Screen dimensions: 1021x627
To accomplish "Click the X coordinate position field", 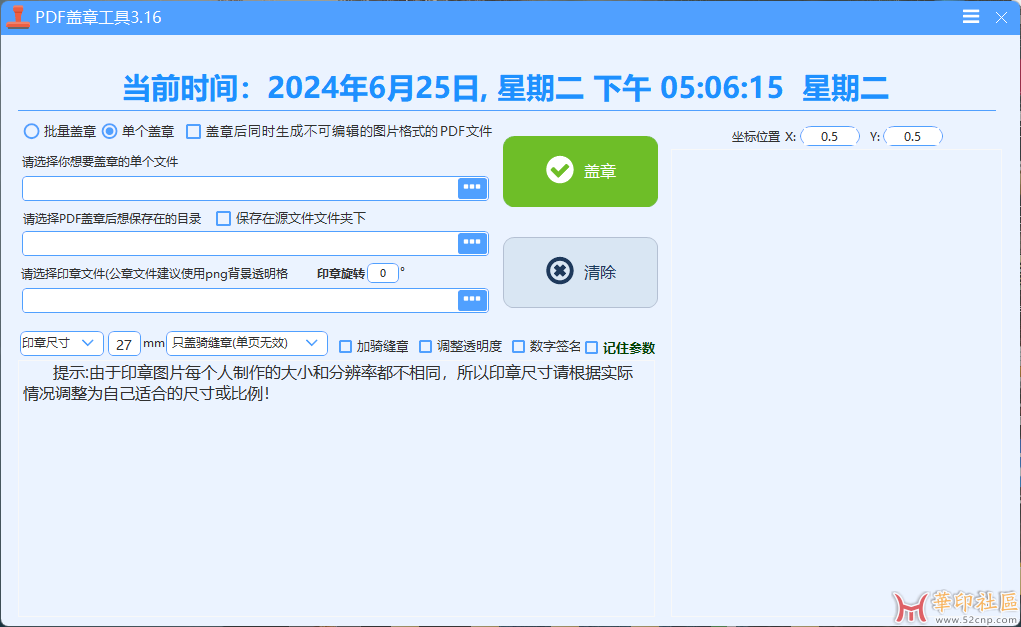I will [829, 137].
